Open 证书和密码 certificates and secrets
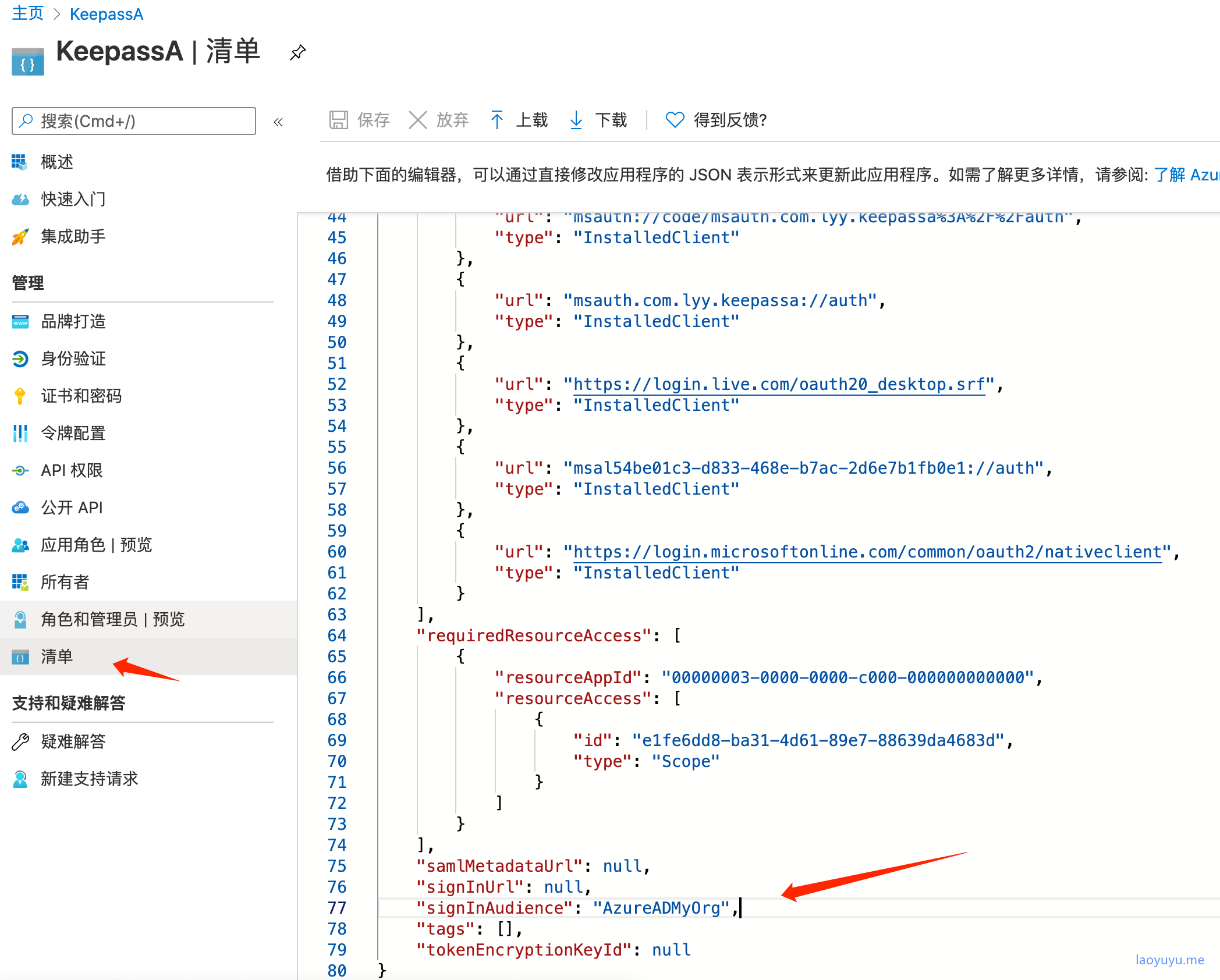 click(x=81, y=396)
